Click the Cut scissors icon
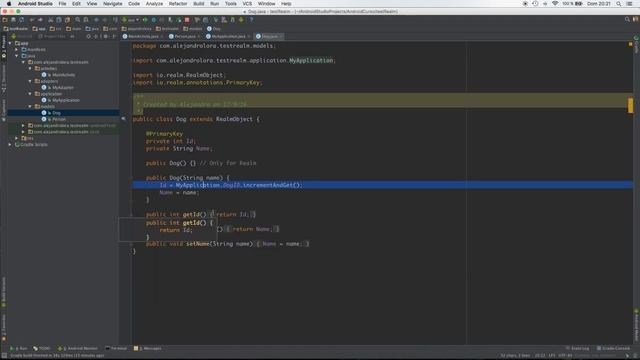This screenshot has height=360, width=640. coord(50,20)
